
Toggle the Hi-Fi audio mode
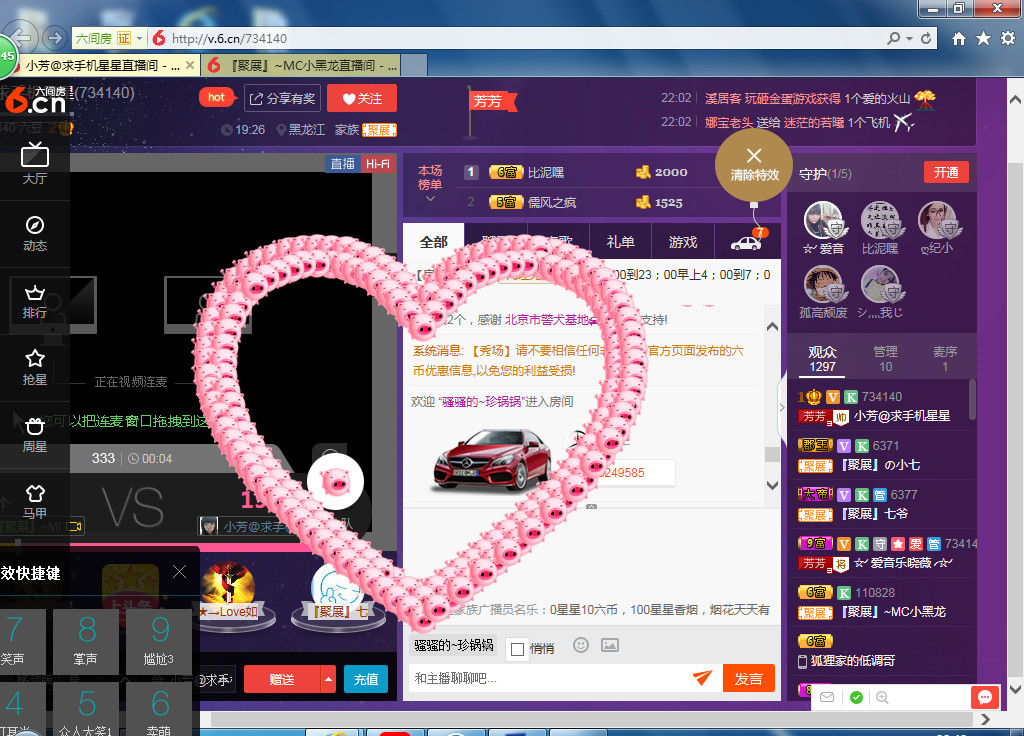pyautogui.click(x=377, y=164)
